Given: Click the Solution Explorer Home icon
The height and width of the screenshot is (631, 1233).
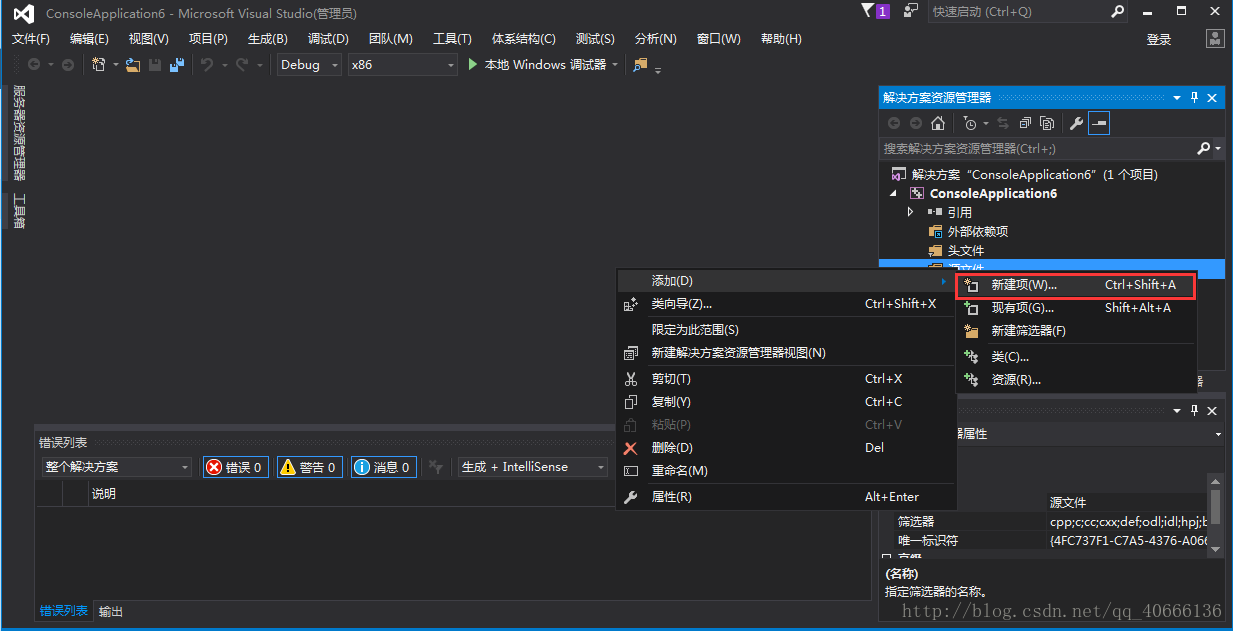Looking at the screenshot, I should point(938,123).
